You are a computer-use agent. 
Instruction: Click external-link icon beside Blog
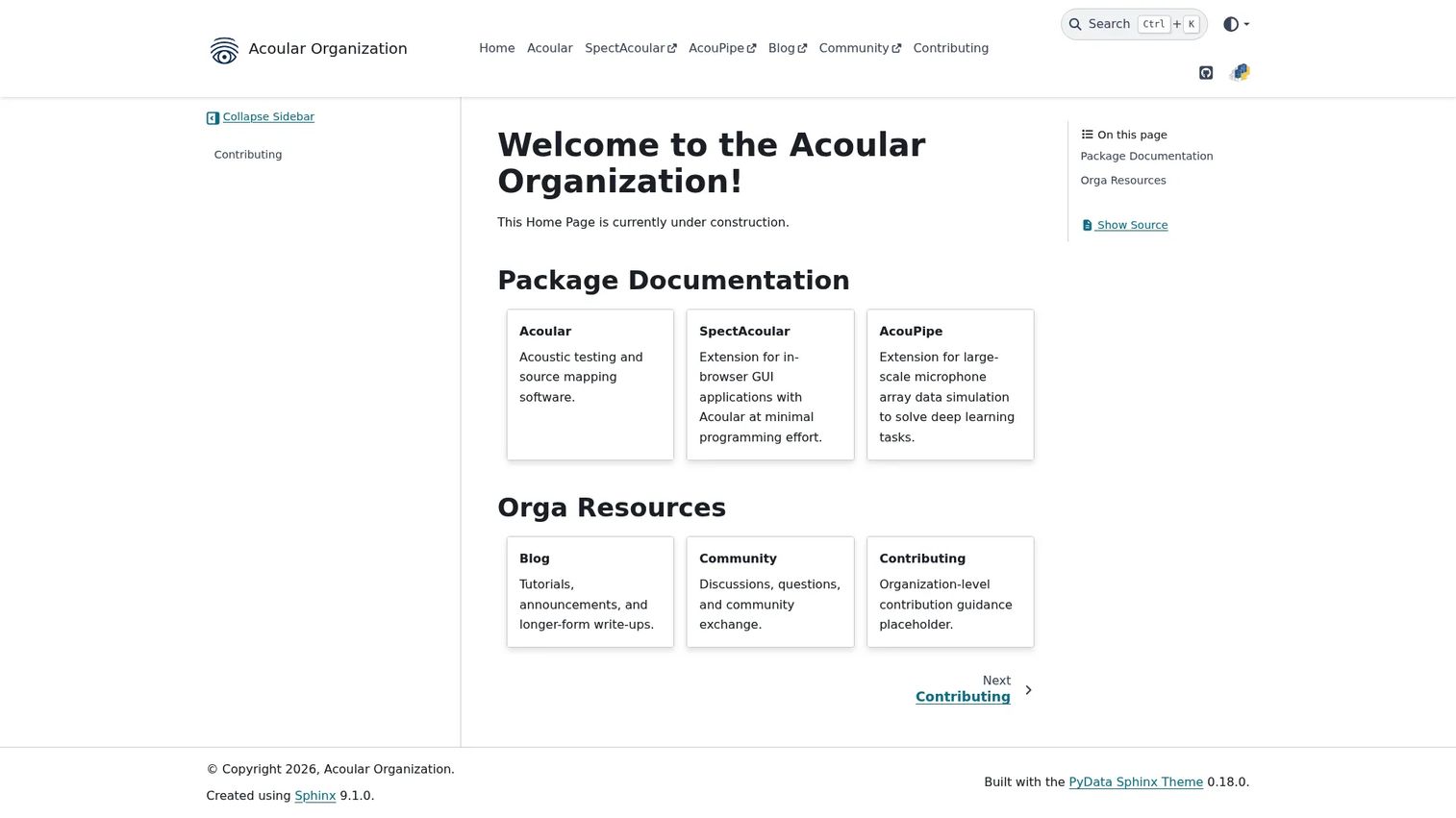802,48
